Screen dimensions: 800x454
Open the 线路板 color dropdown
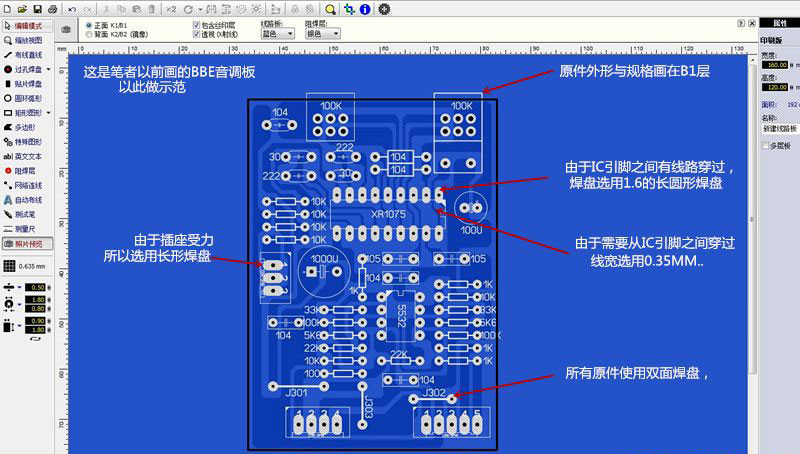coord(278,34)
